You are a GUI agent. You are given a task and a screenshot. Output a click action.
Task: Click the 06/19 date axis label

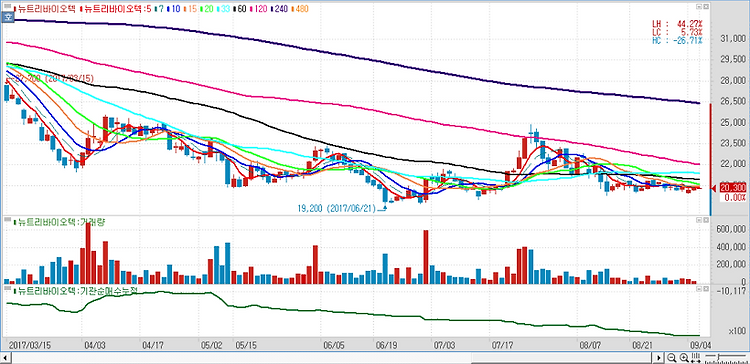(x=387, y=344)
